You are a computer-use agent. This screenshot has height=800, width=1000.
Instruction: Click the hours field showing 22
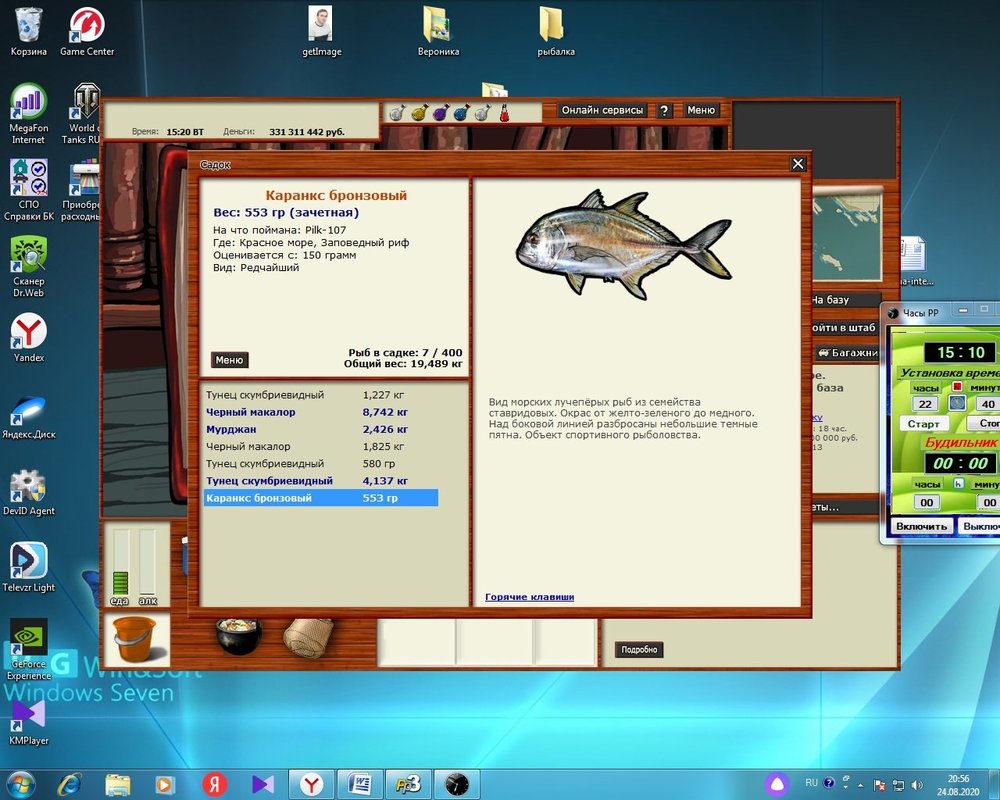tap(926, 404)
